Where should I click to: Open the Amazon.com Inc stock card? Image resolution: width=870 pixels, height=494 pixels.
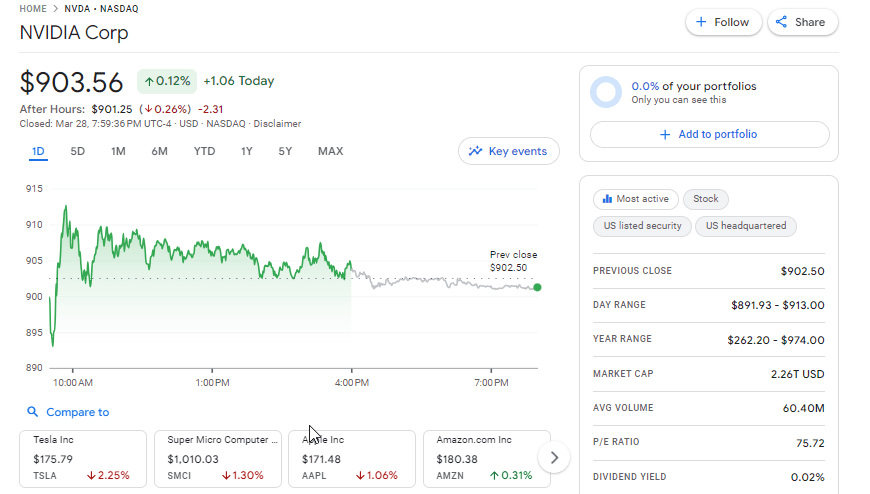[x=486, y=458]
